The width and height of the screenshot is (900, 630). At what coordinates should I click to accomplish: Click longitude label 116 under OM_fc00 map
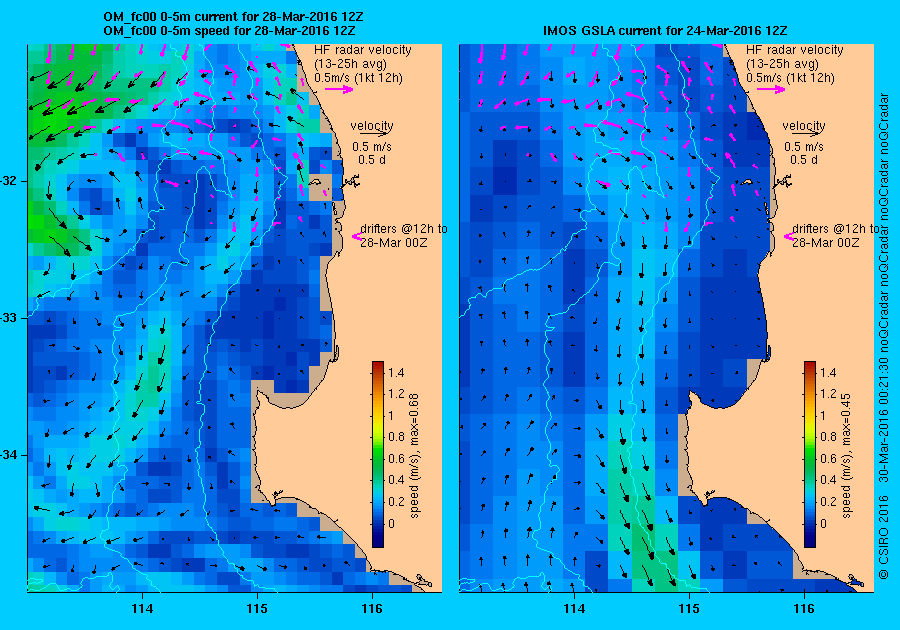point(372,609)
